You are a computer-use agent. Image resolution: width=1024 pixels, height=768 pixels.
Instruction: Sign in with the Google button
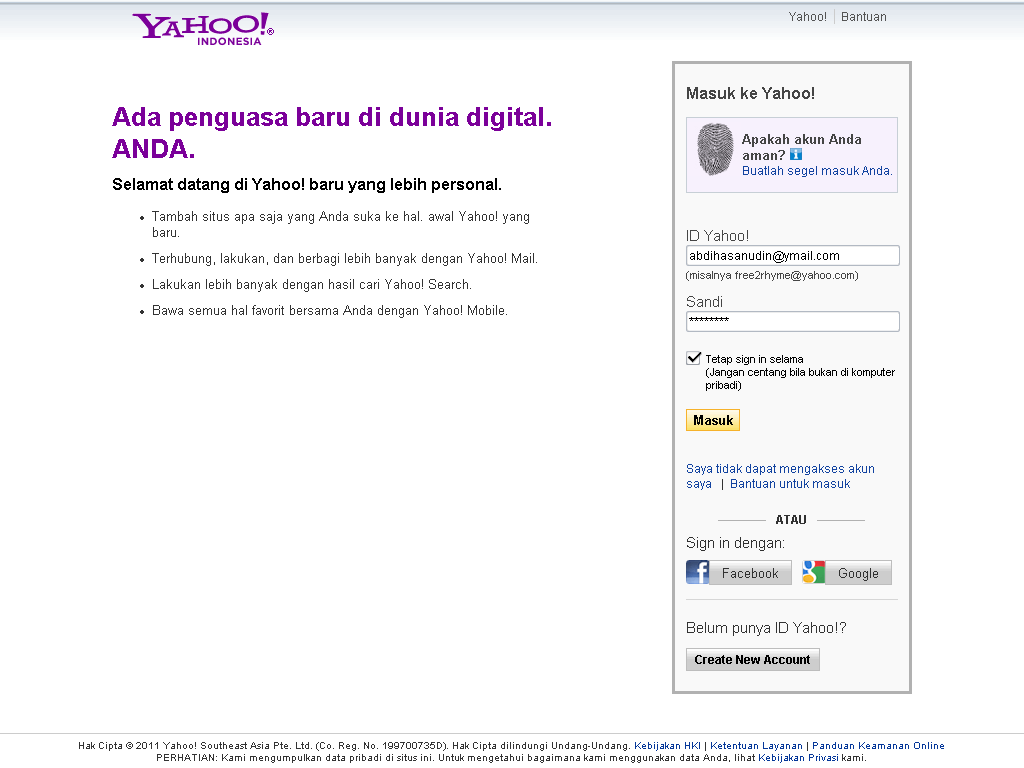tap(846, 573)
